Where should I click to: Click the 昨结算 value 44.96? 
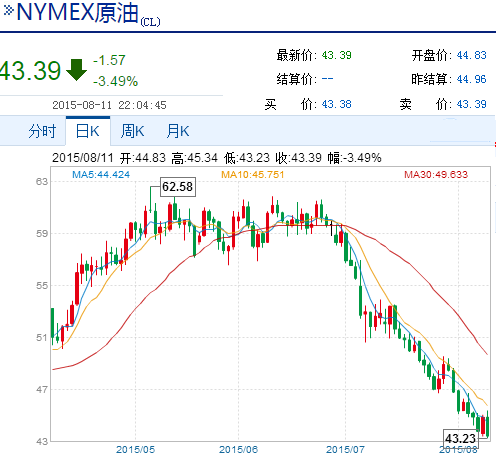[471, 79]
